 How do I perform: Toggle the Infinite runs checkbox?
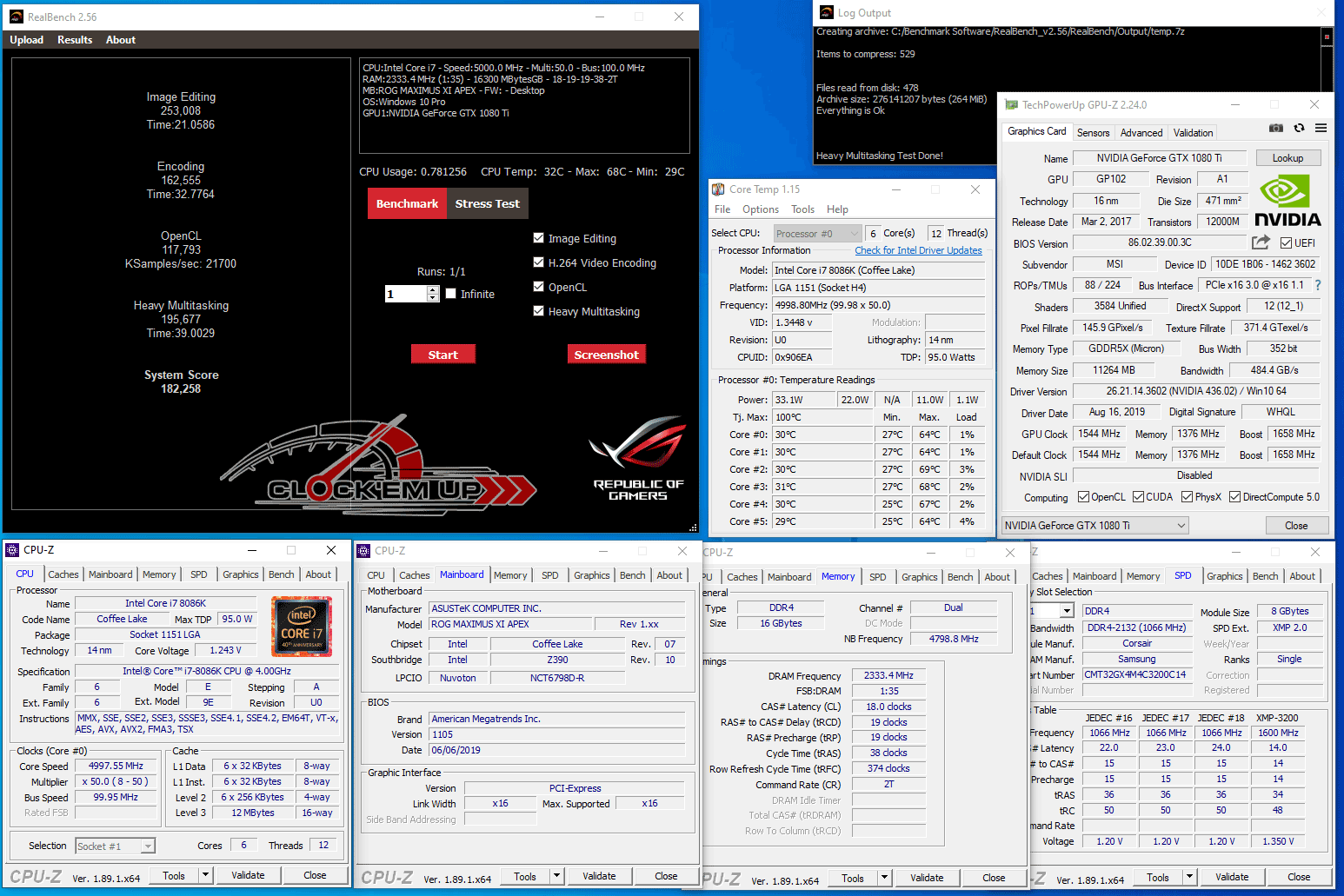coord(450,294)
